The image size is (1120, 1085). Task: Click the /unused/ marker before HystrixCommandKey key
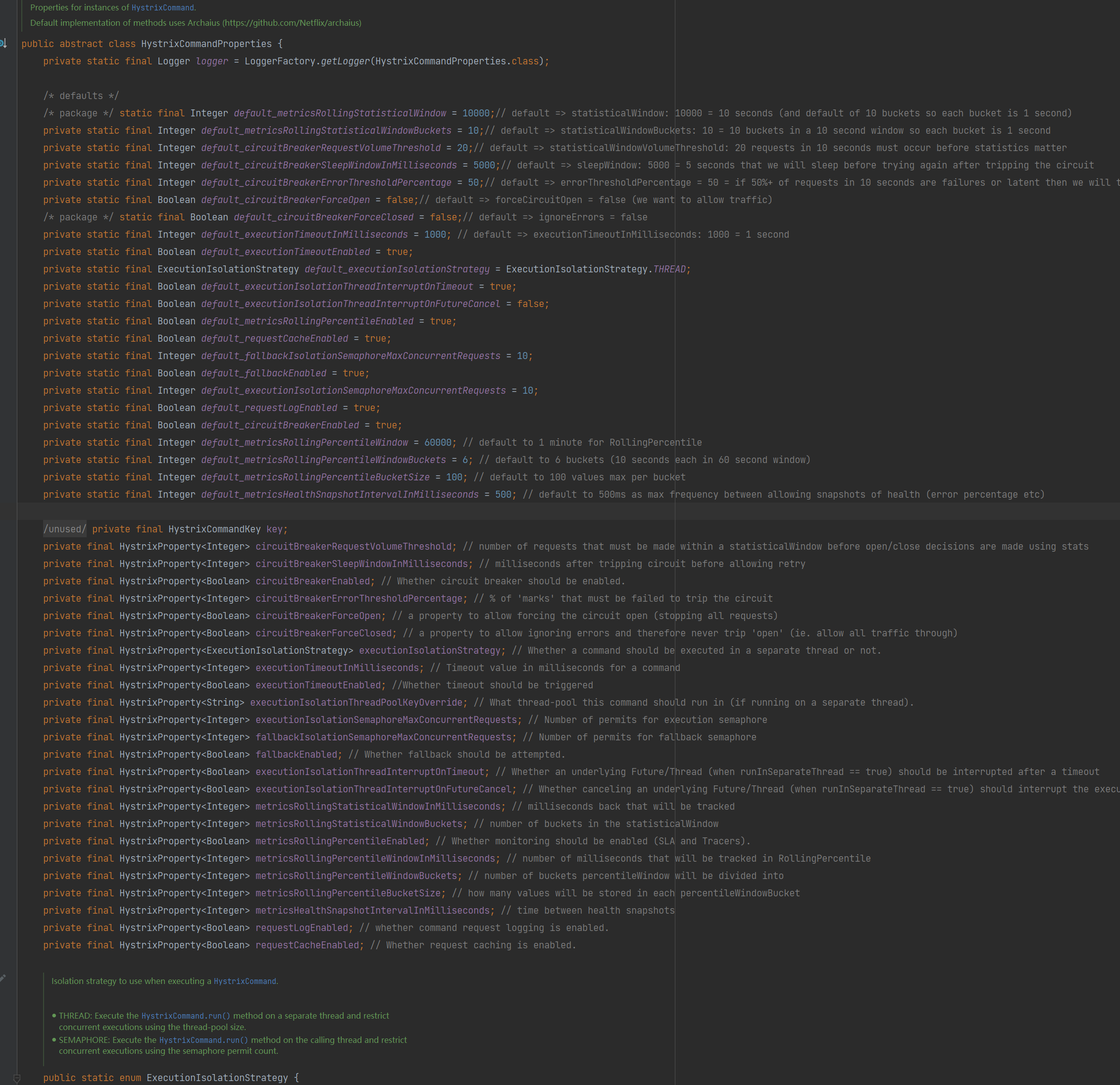tap(64, 529)
